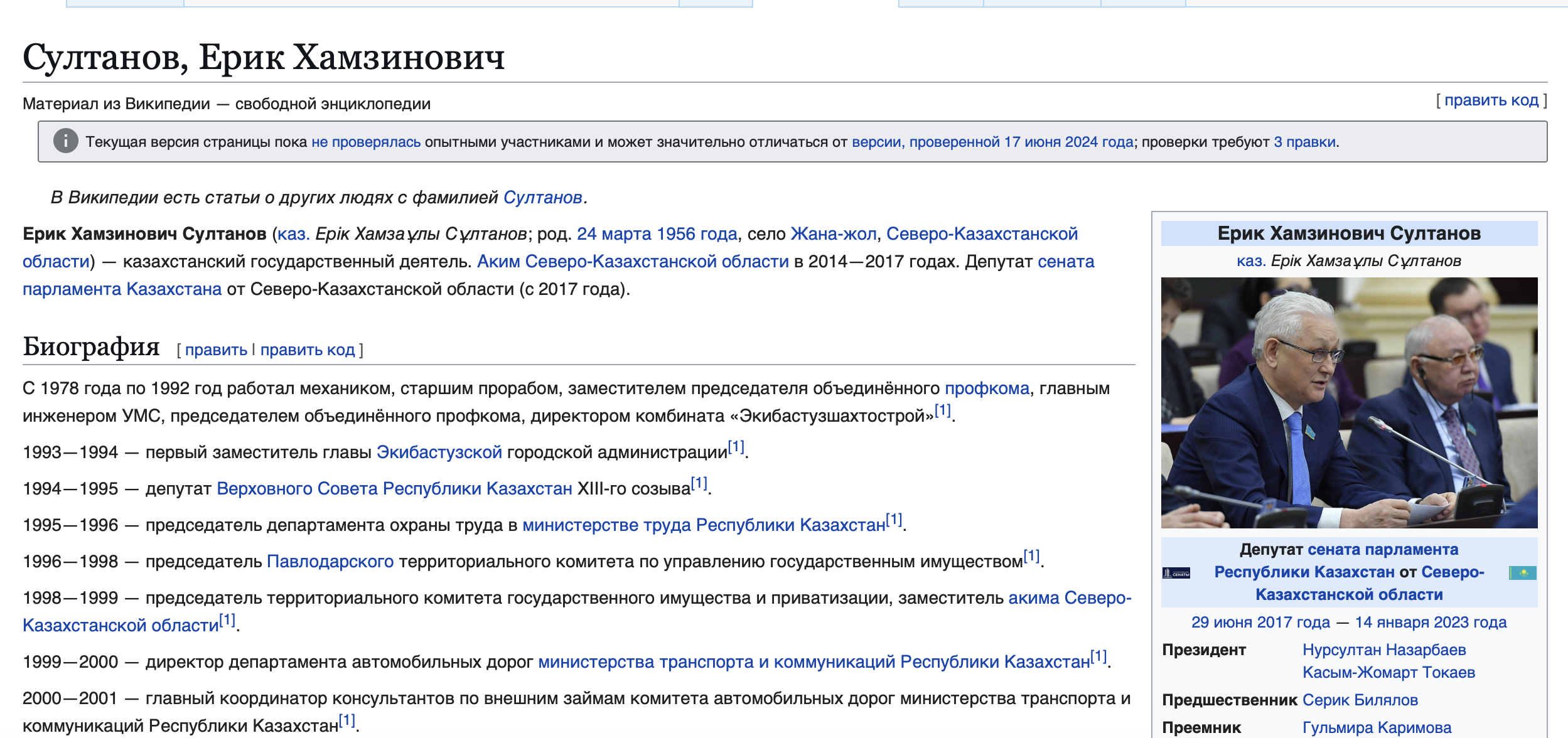Open successor 'Гульмира Каримова' link
The image size is (1568, 738).
1377,727
